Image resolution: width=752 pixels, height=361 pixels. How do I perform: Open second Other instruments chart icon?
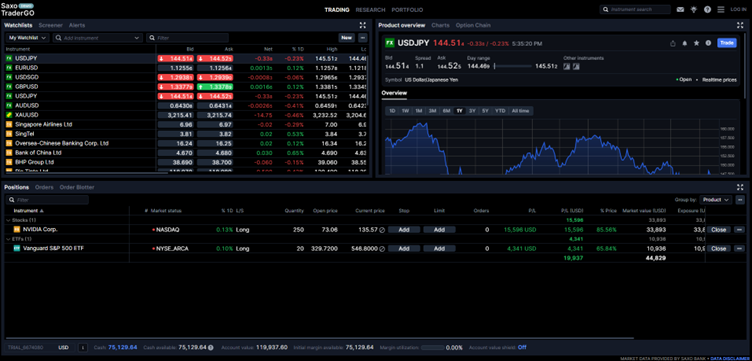point(576,66)
